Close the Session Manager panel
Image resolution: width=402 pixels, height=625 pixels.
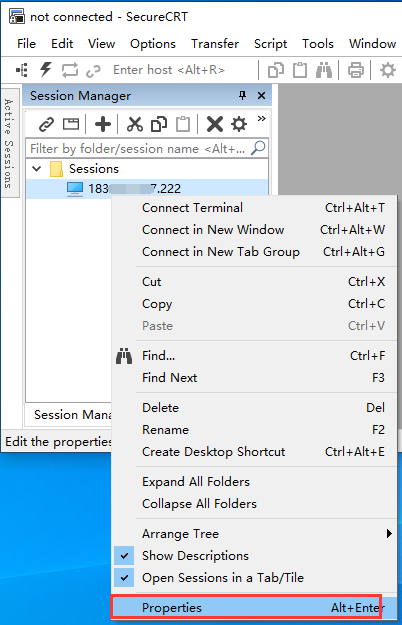(x=261, y=96)
